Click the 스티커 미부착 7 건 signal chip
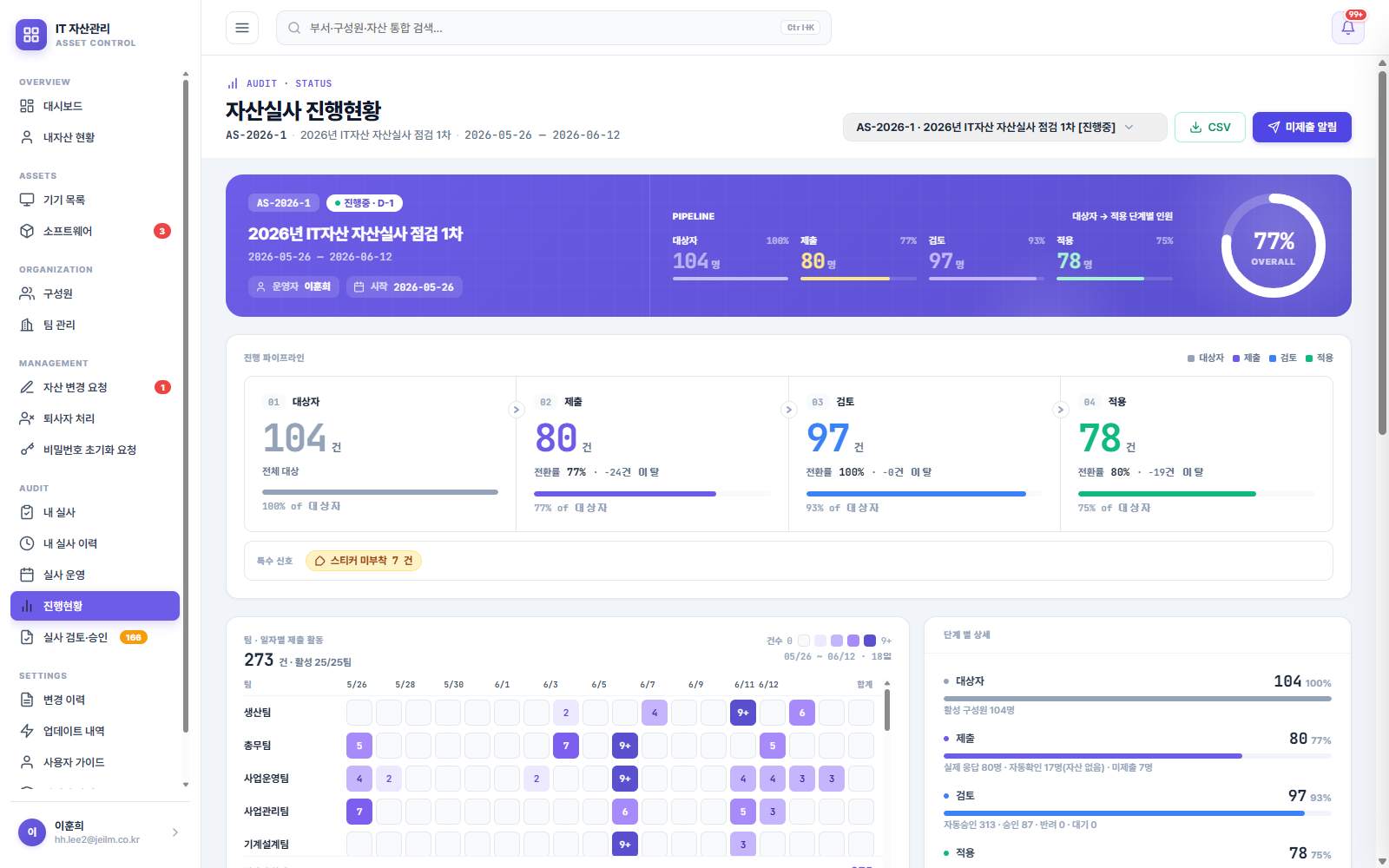Image resolution: width=1389 pixels, height=868 pixels. click(364, 561)
